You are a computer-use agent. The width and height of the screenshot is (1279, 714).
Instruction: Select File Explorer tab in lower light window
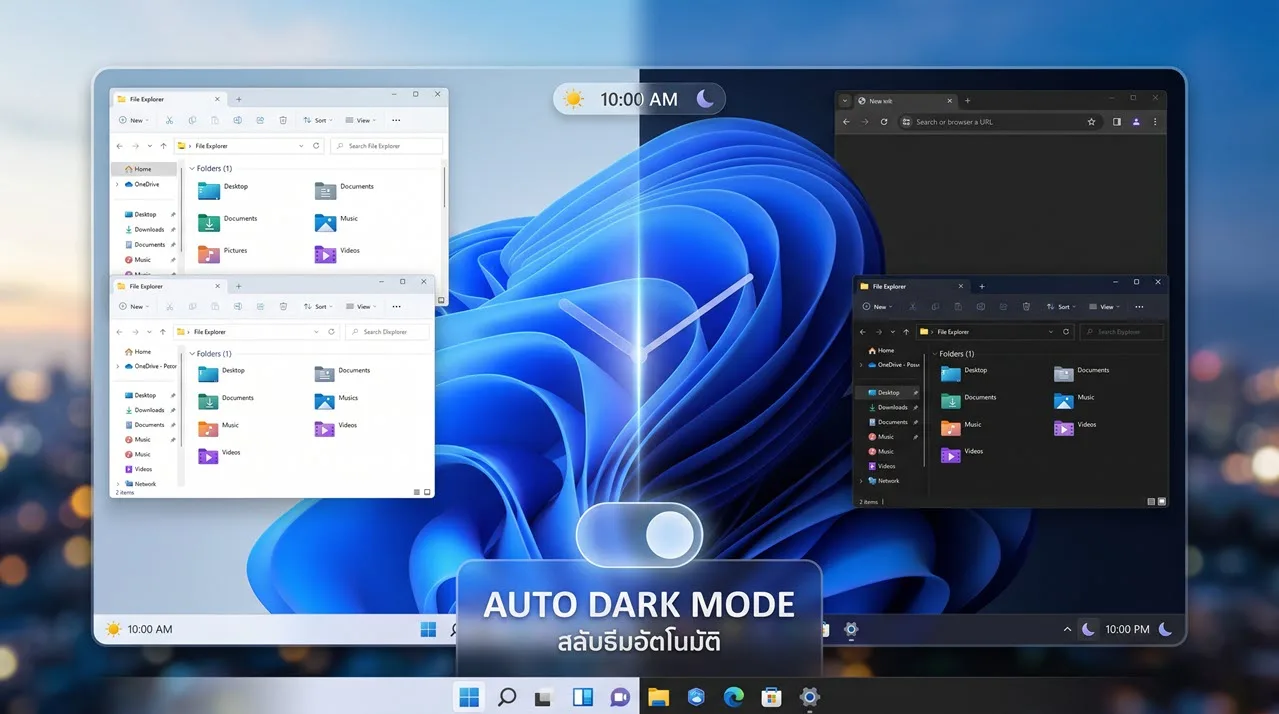[x=168, y=286]
